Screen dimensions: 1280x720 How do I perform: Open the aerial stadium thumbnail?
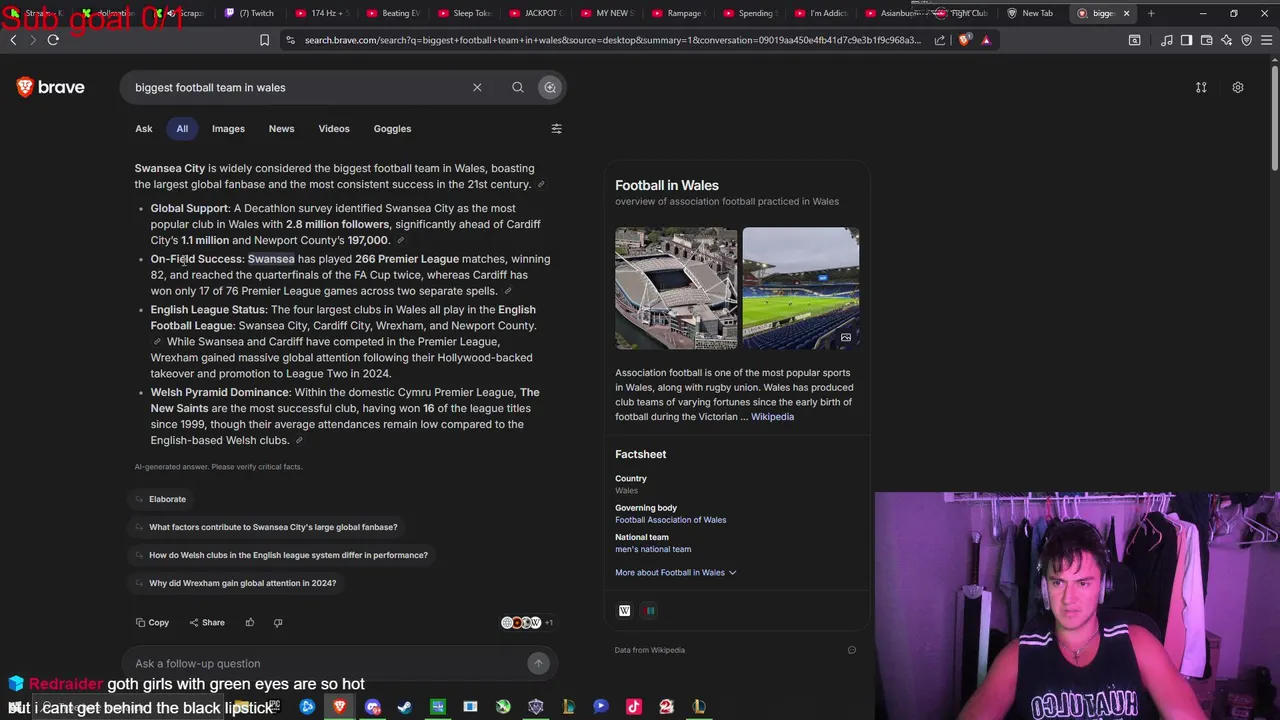pos(676,288)
